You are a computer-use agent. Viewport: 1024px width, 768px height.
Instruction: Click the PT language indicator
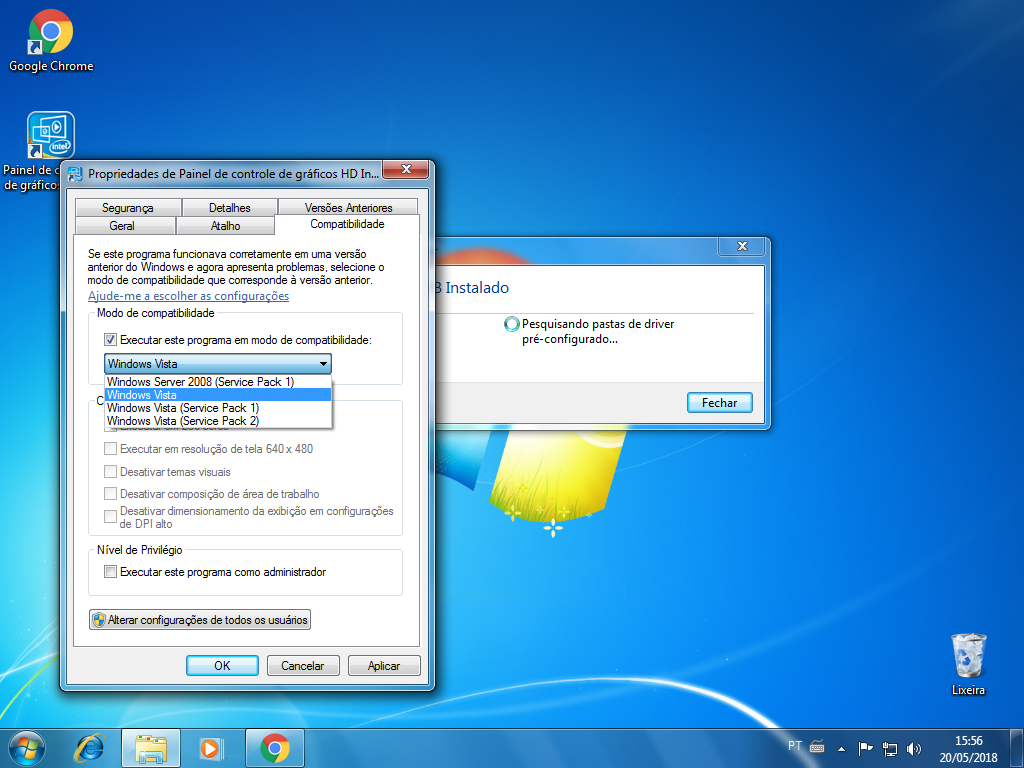click(x=795, y=746)
